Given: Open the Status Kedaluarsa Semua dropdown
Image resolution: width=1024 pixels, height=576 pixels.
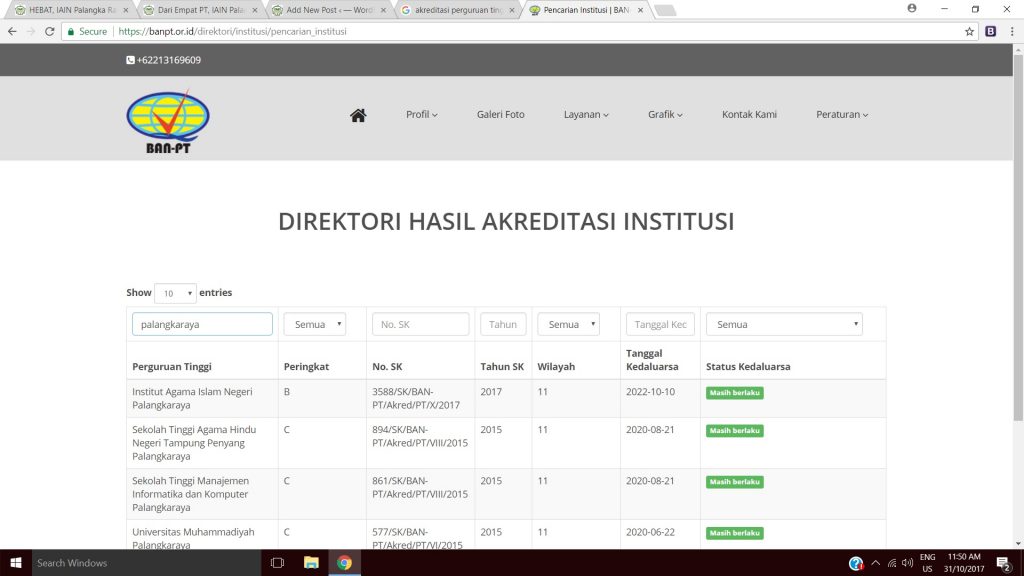Looking at the screenshot, I should [x=784, y=324].
